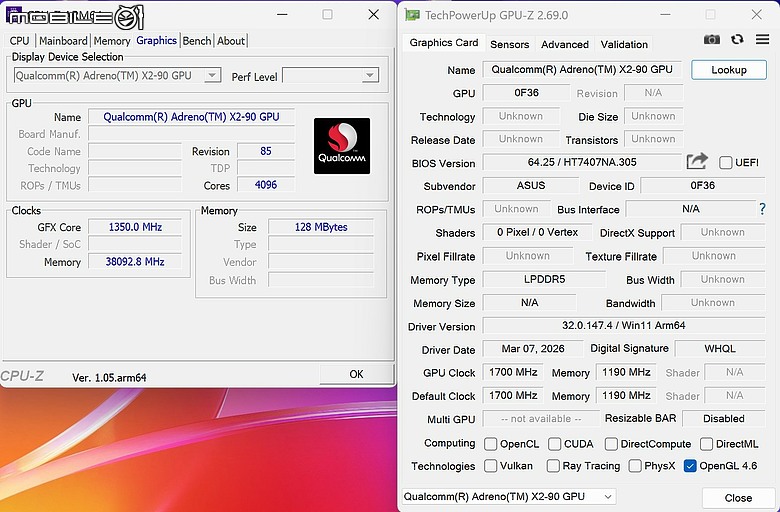Go to the About tab in CPU-Z
This screenshot has height=512, width=780.
pos(230,41)
